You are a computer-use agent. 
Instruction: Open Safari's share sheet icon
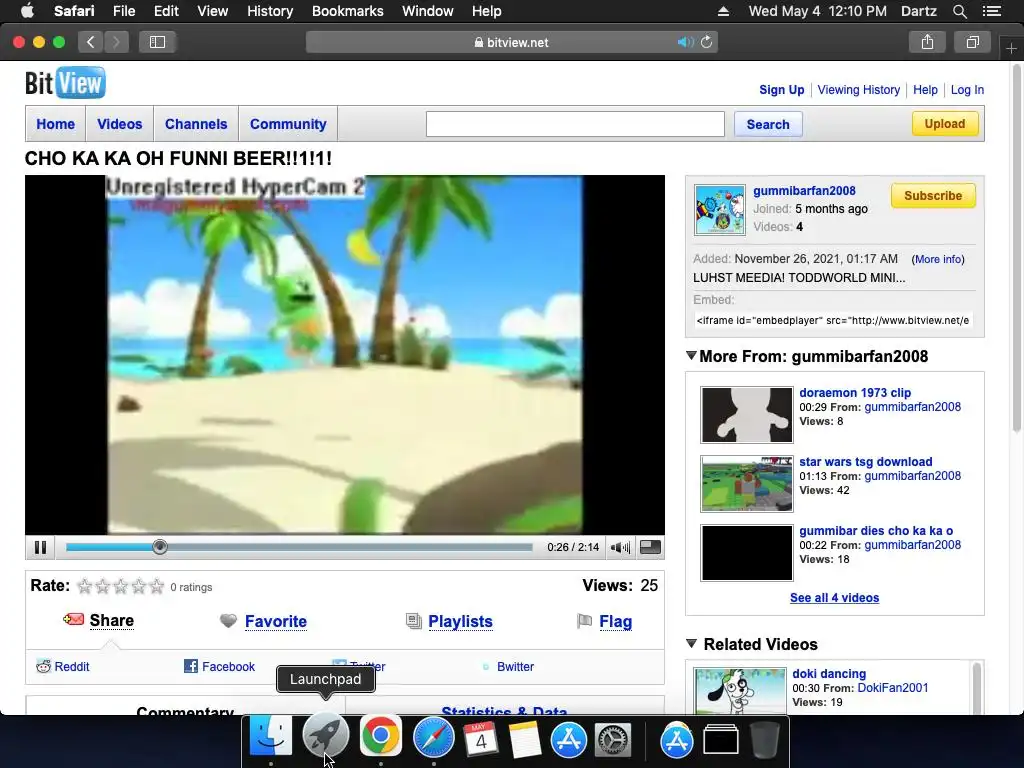(x=927, y=42)
